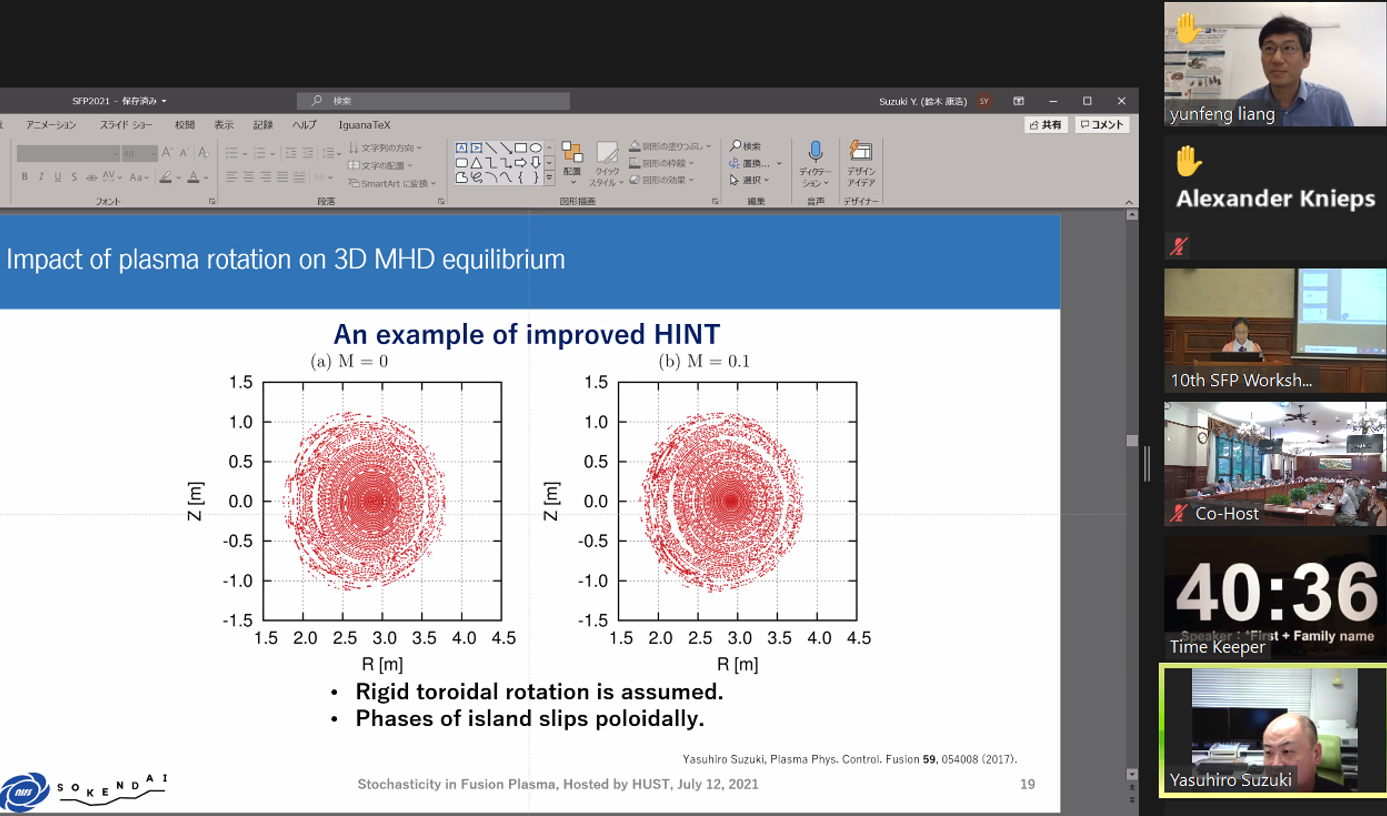Toggle Underline formatting

point(57,177)
